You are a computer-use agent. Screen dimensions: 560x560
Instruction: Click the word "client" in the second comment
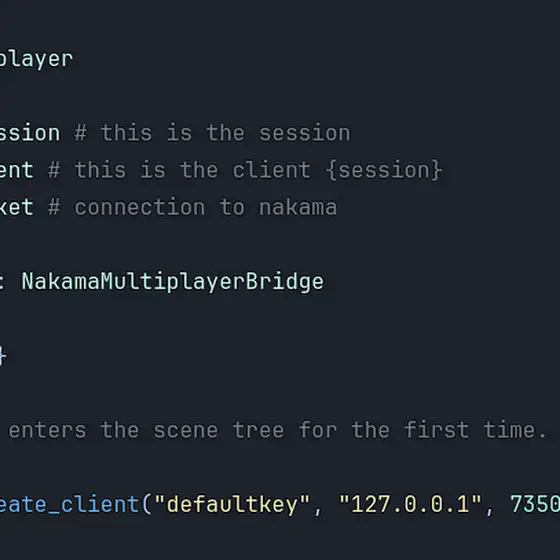point(271,170)
